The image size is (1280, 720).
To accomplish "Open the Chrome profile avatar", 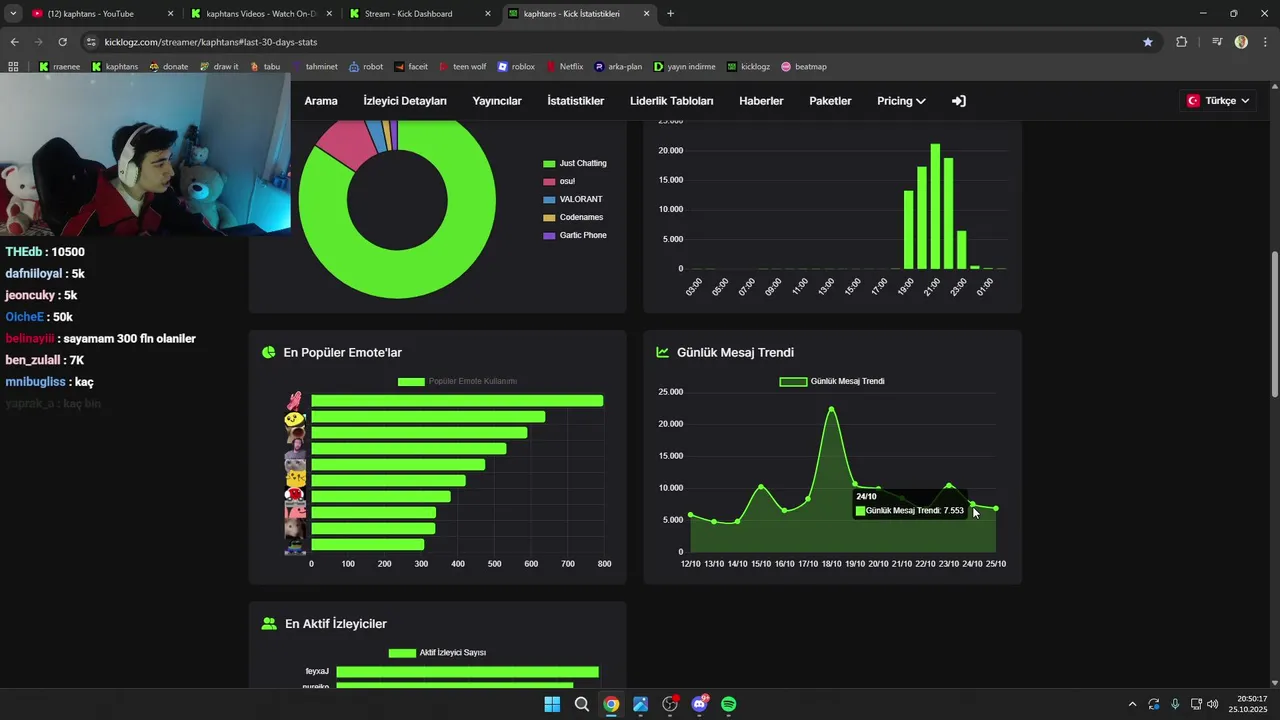I will point(1241,42).
